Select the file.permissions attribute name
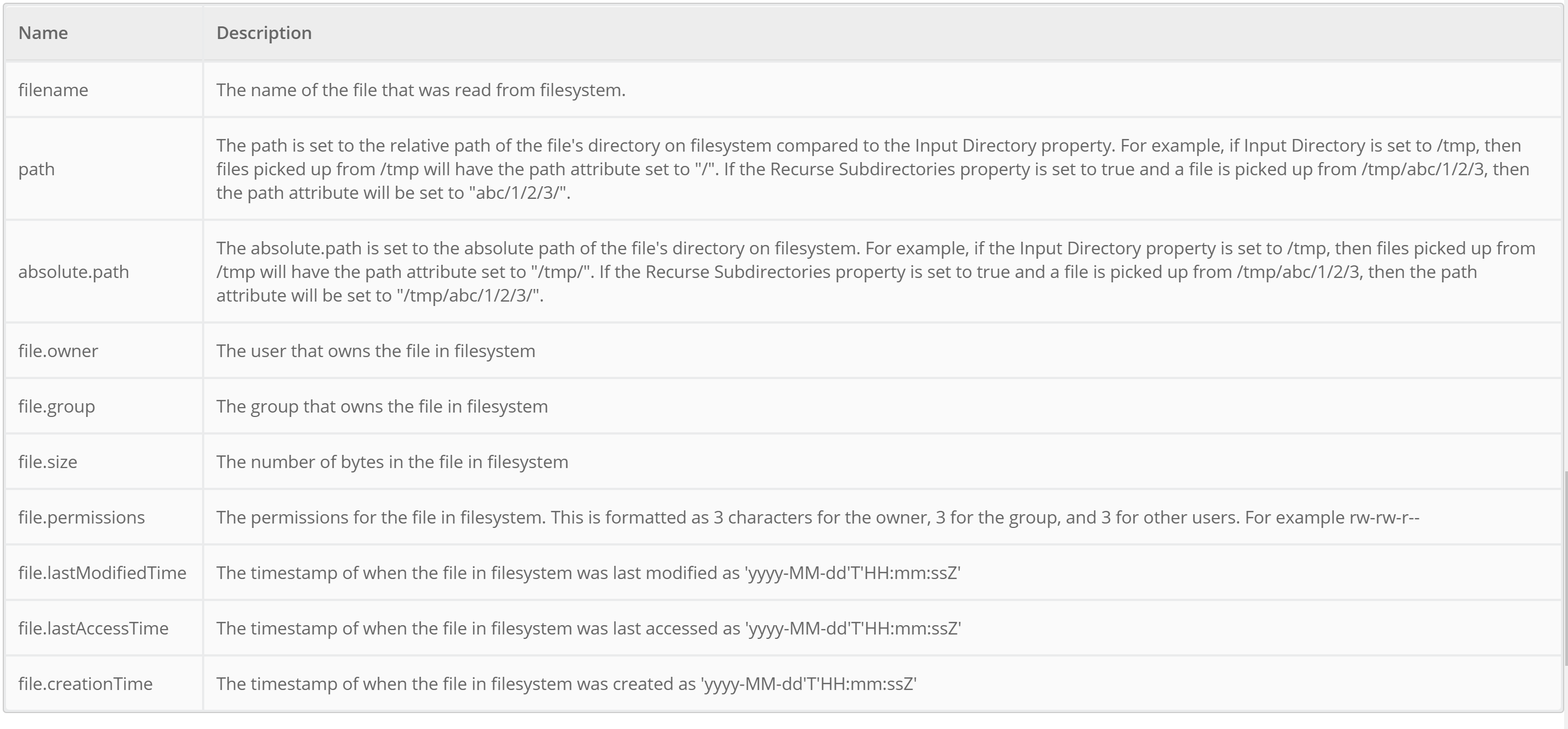 [82, 517]
